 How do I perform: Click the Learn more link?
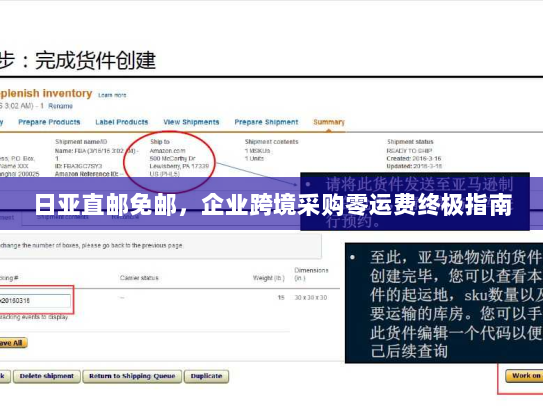pos(112,95)
